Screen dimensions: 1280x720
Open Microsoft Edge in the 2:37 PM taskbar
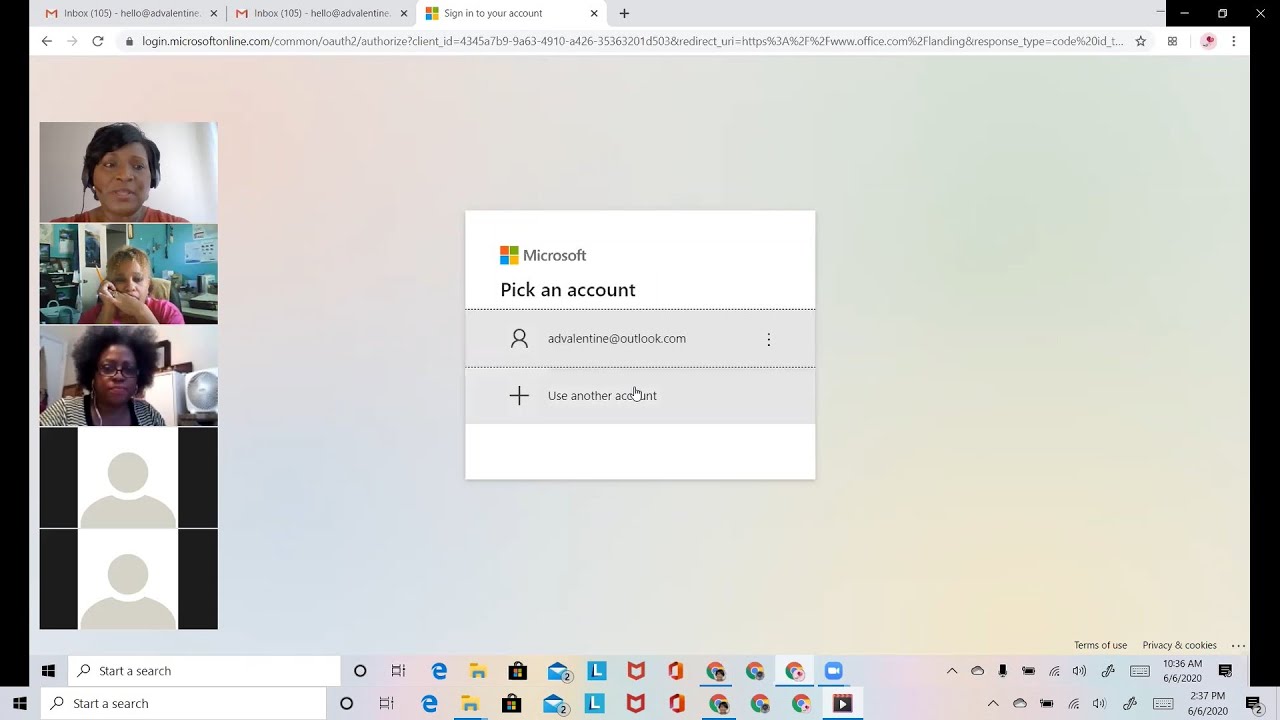(429, 704)
